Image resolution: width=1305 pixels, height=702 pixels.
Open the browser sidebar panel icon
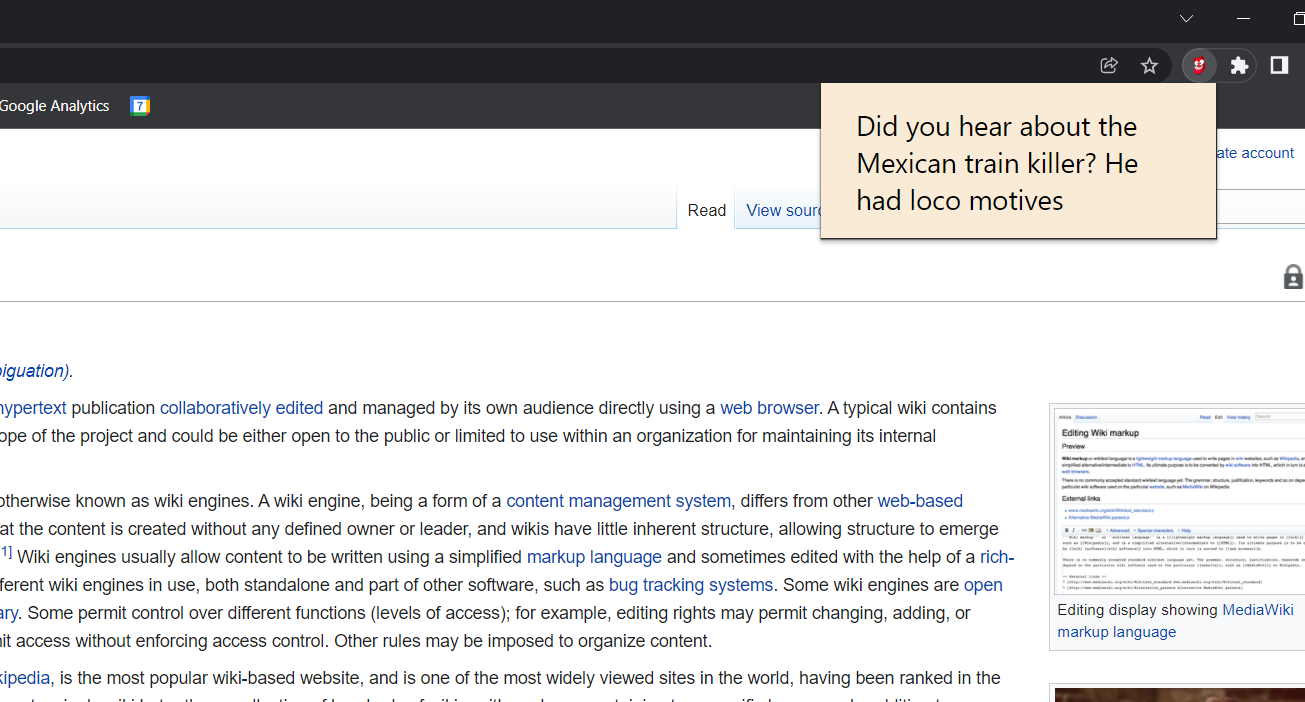1278,64
